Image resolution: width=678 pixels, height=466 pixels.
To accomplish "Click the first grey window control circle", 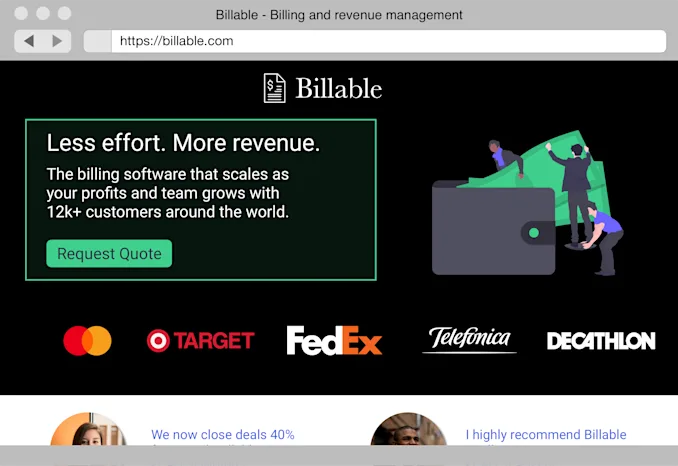I will [x=21, y=13].
